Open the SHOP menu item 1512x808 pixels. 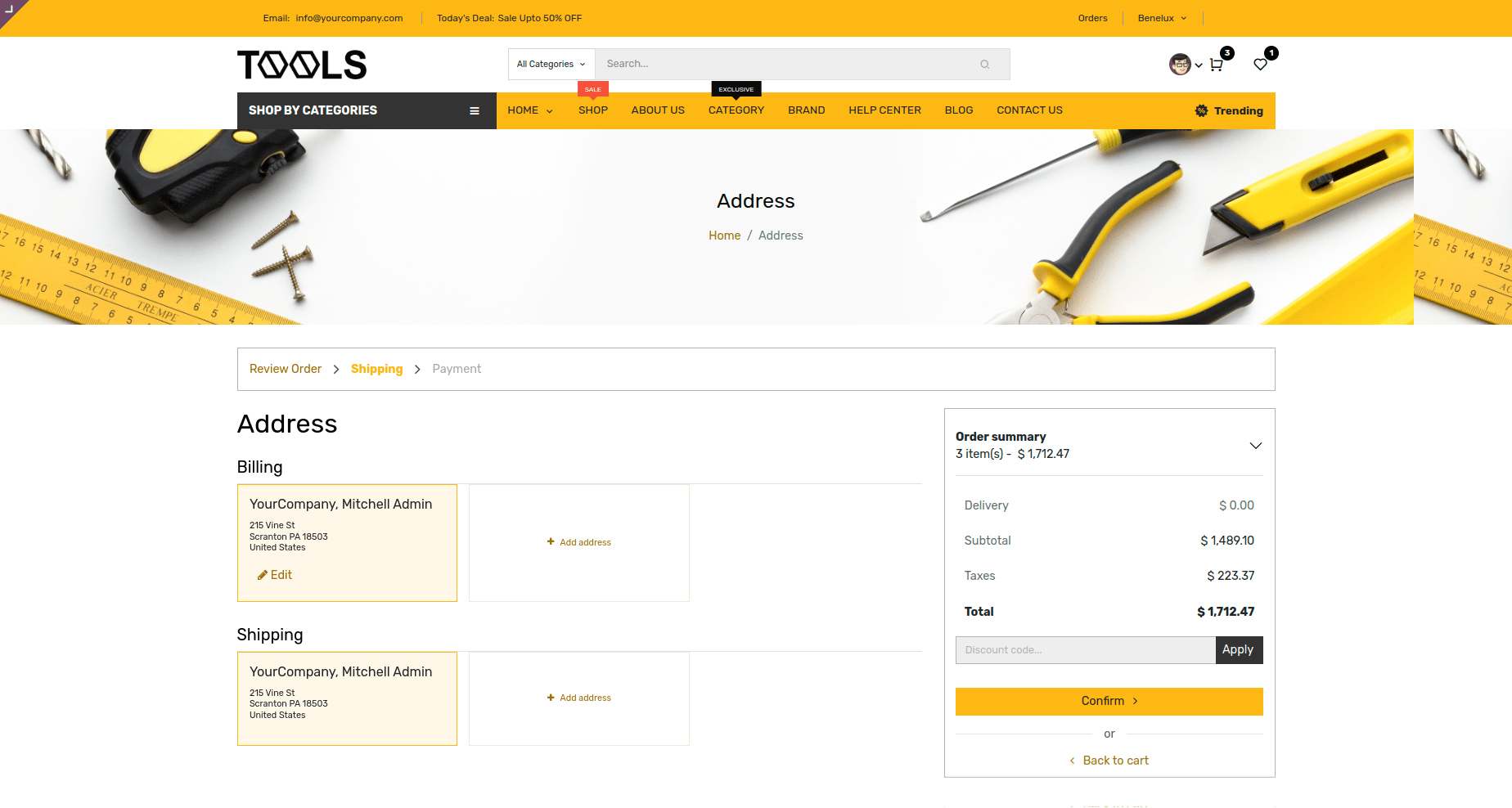coord(593,110)
